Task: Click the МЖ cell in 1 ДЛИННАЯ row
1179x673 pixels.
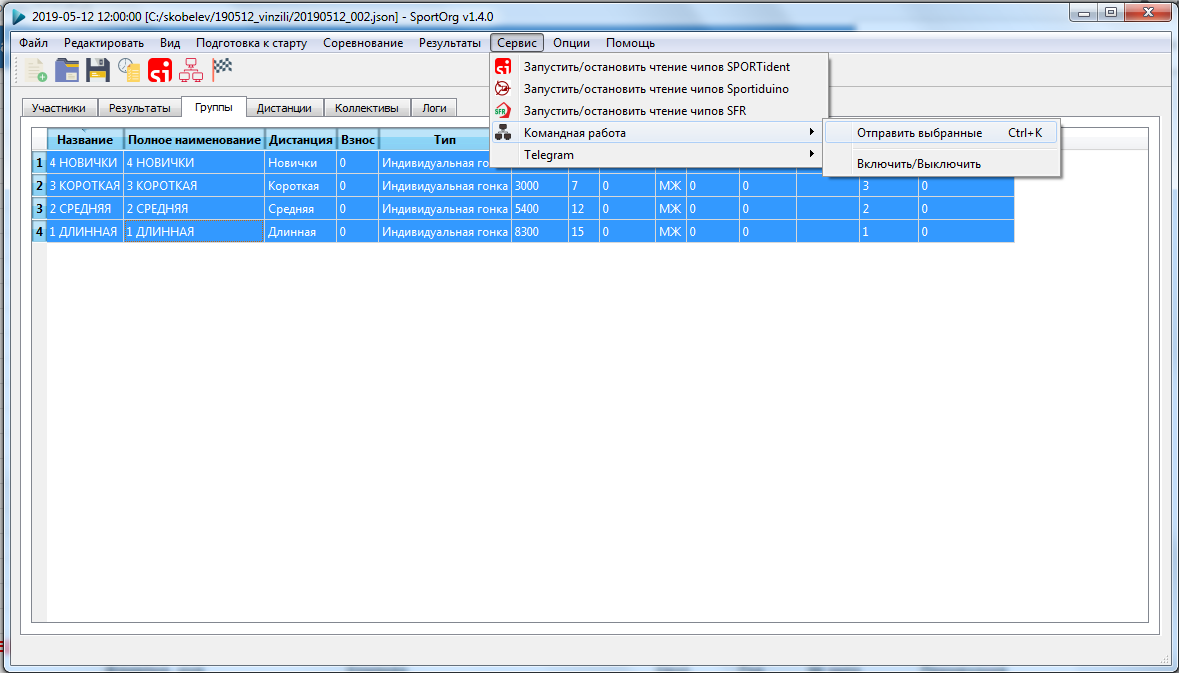Action: tap(671, 232)
